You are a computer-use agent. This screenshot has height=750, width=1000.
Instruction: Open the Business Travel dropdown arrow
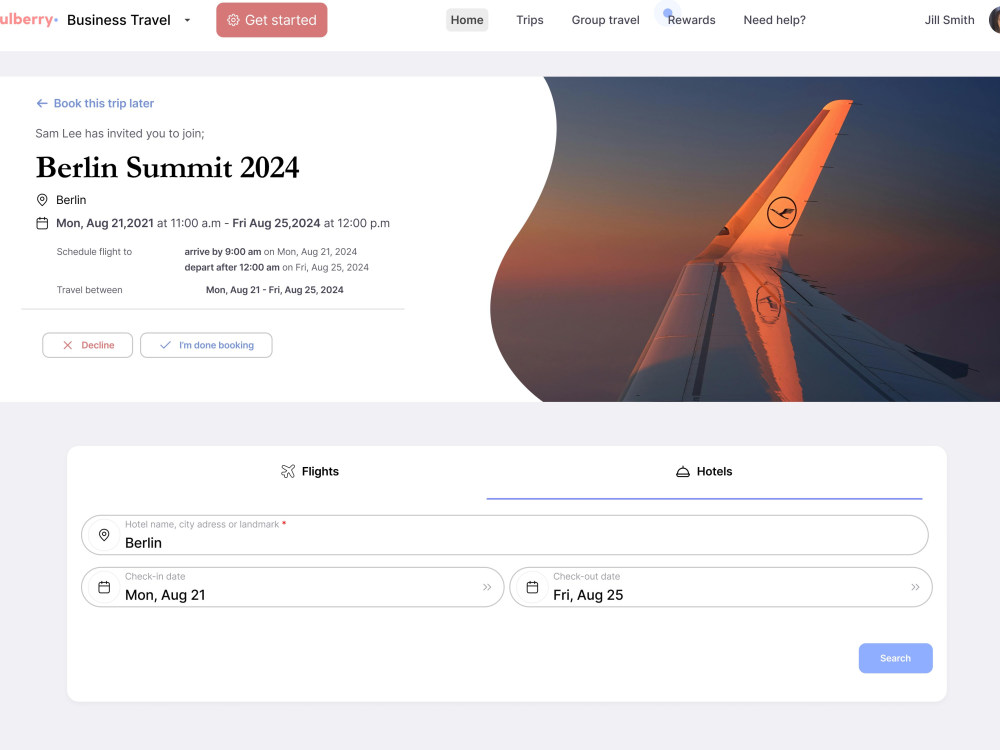187,20
